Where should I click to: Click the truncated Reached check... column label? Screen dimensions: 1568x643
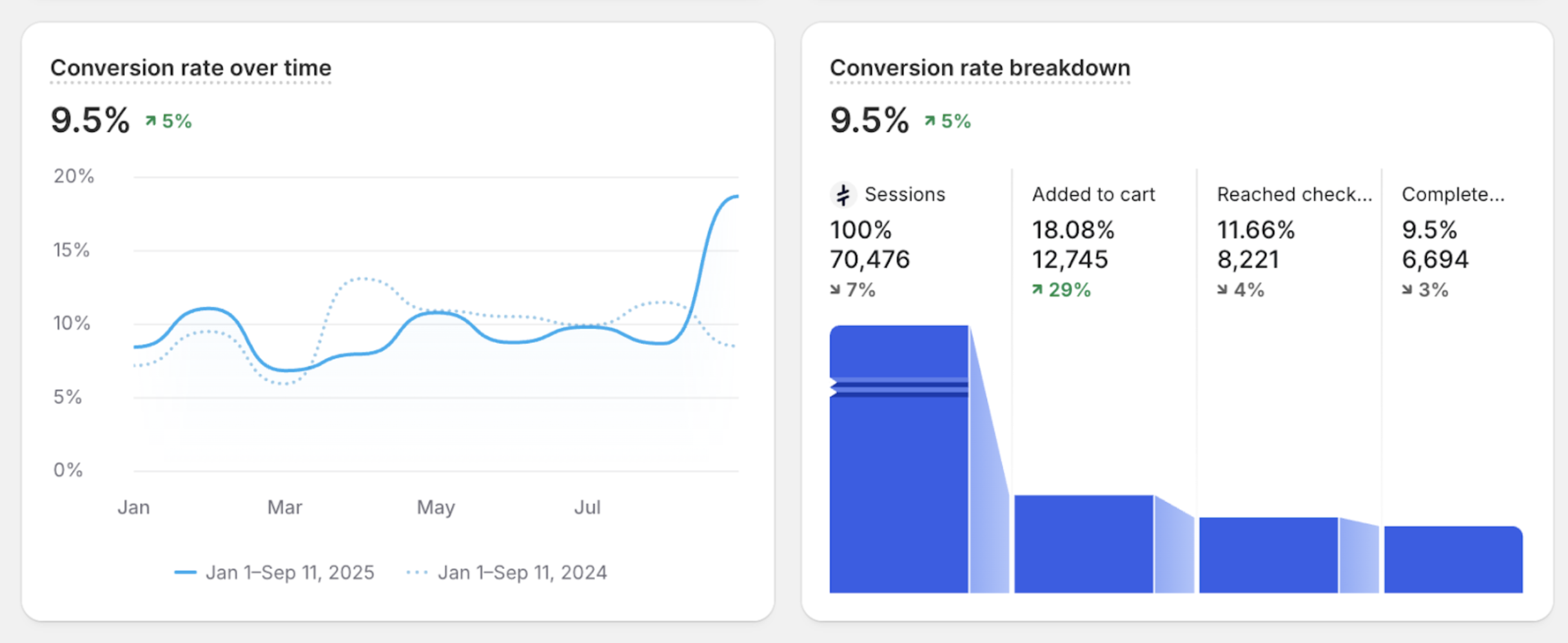coord(1294,195)
